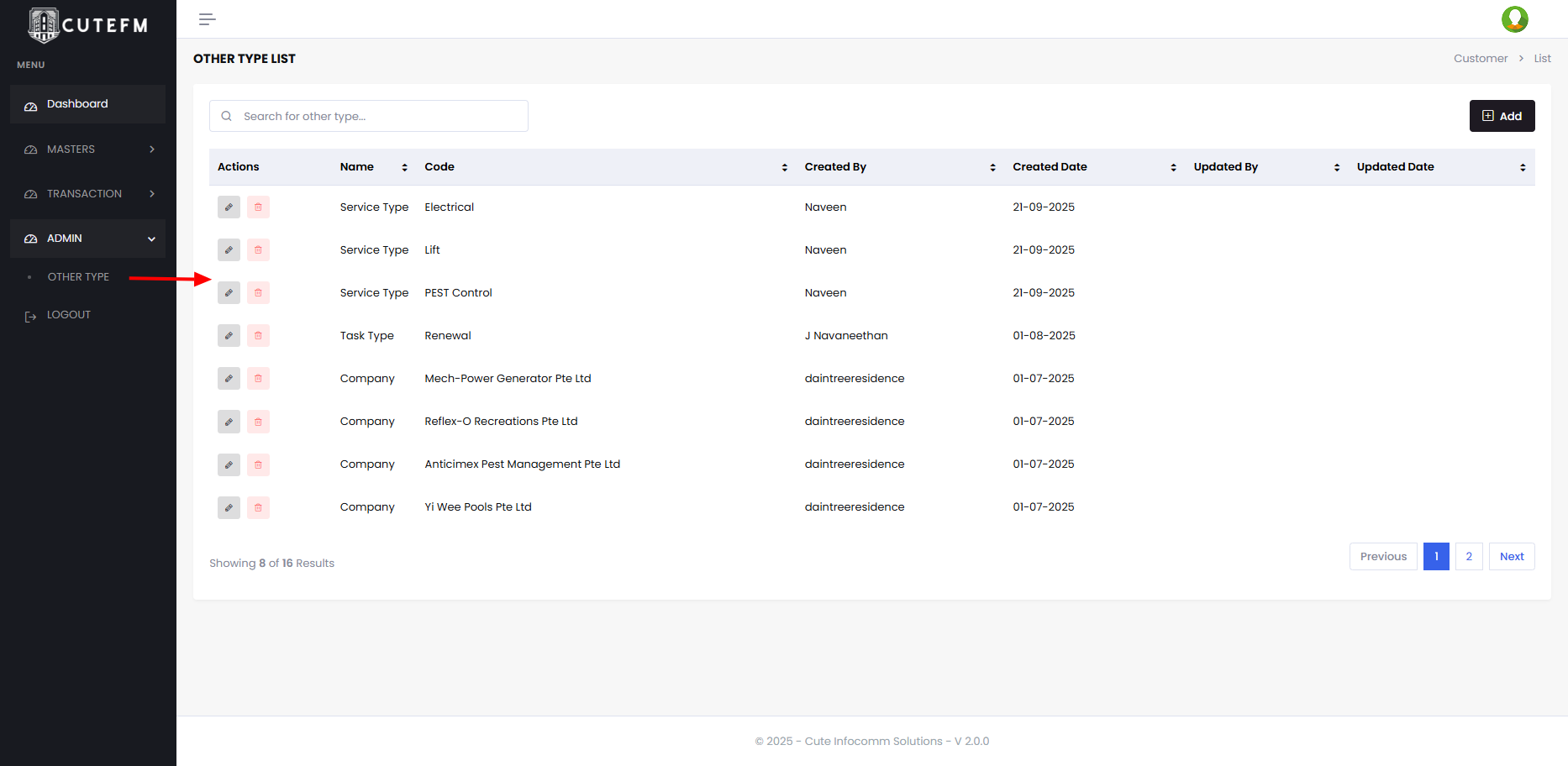Click delete icon for Renewal task type

[258, 336]
